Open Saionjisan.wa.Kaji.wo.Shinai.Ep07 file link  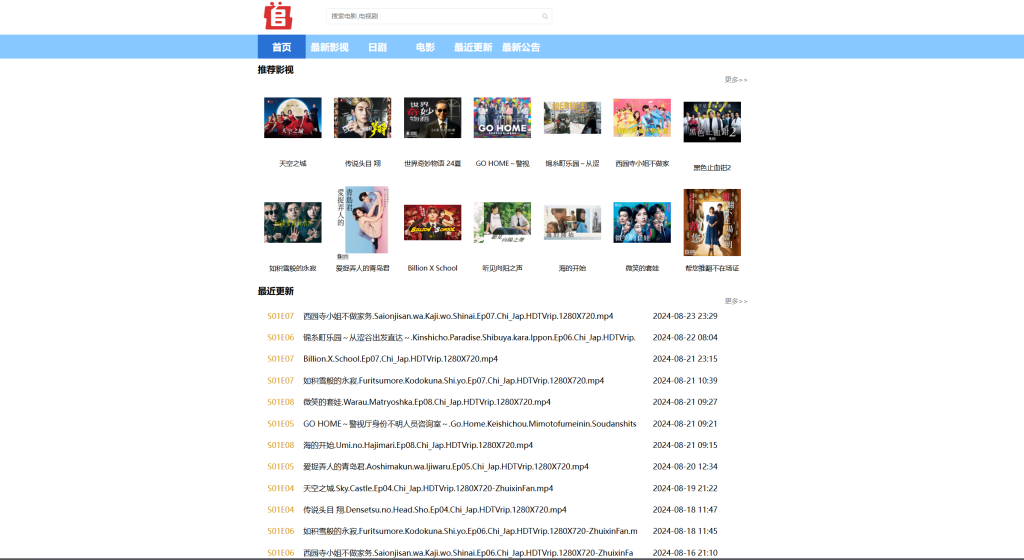[458, 316]
